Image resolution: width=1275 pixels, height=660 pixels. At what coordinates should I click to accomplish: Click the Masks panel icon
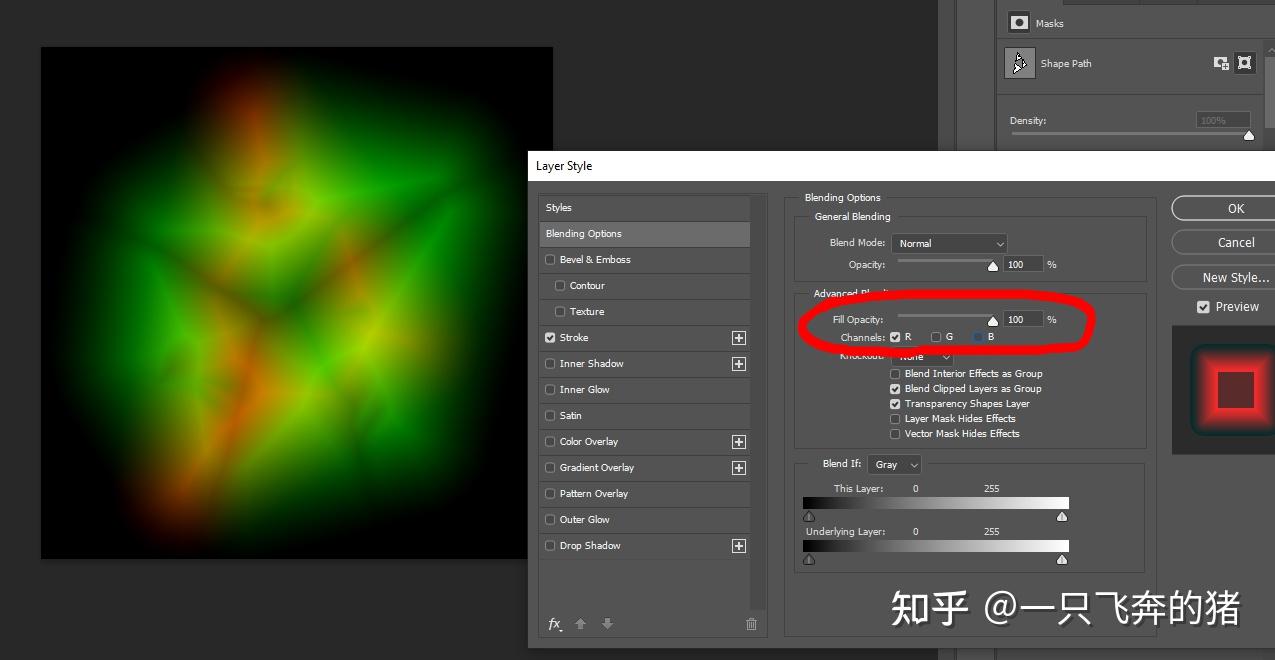pyautogui.click(x=1018, y=22)
